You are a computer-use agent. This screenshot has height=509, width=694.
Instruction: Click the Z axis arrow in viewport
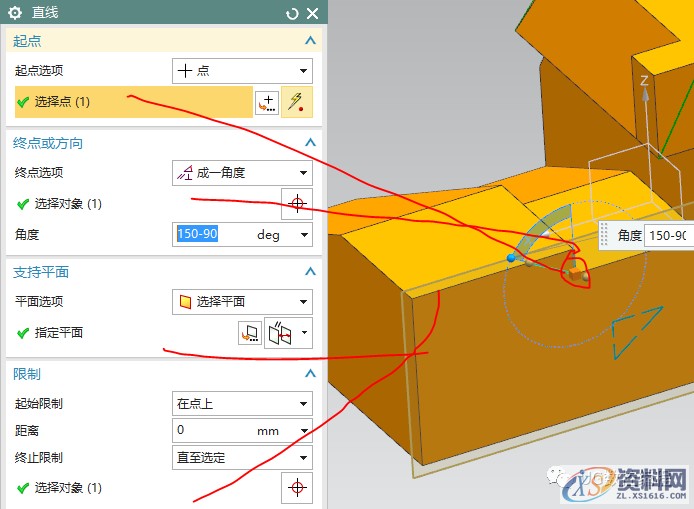(x=645, y=94)
